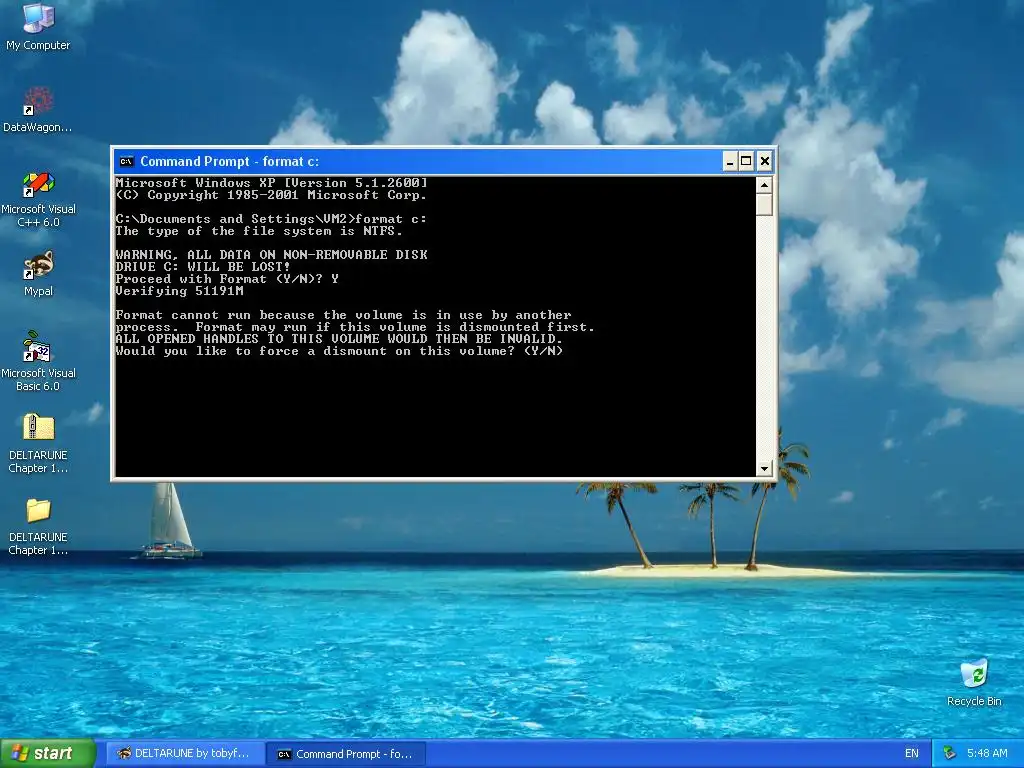The height and width of the screenshot is (768, 1024).
Task: Click the 'The type of the file system is NTFS.' line
Action: tap(259, 231)
